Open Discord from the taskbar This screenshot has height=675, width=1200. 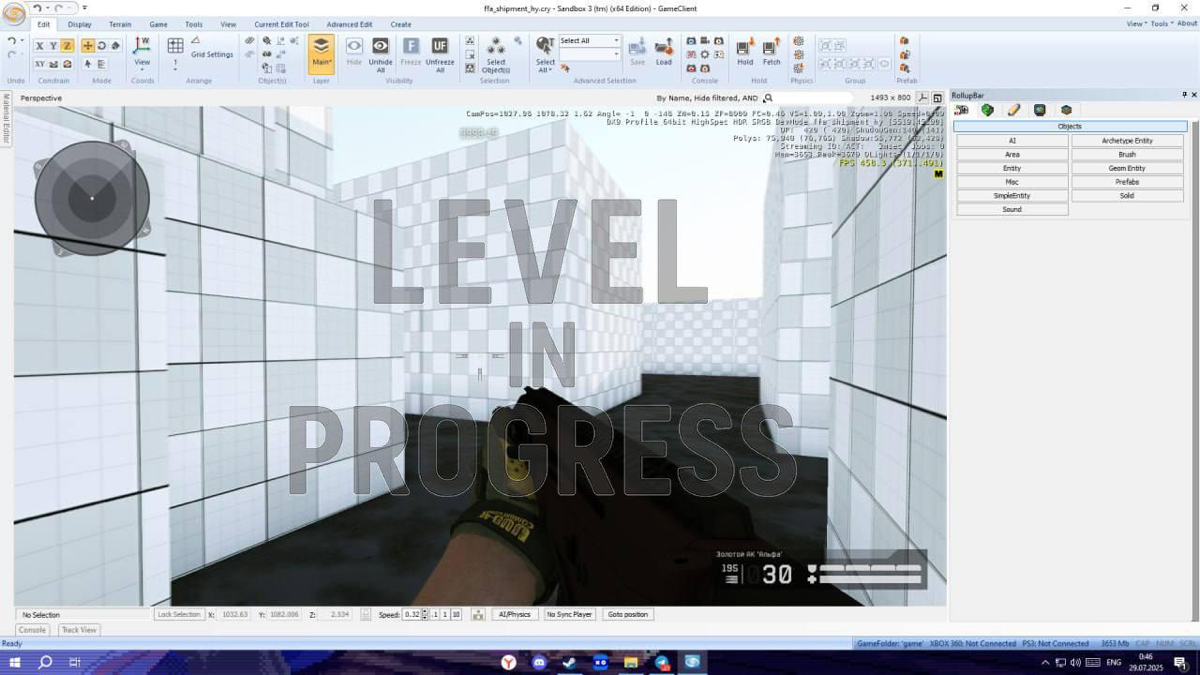tap(540, 662)
